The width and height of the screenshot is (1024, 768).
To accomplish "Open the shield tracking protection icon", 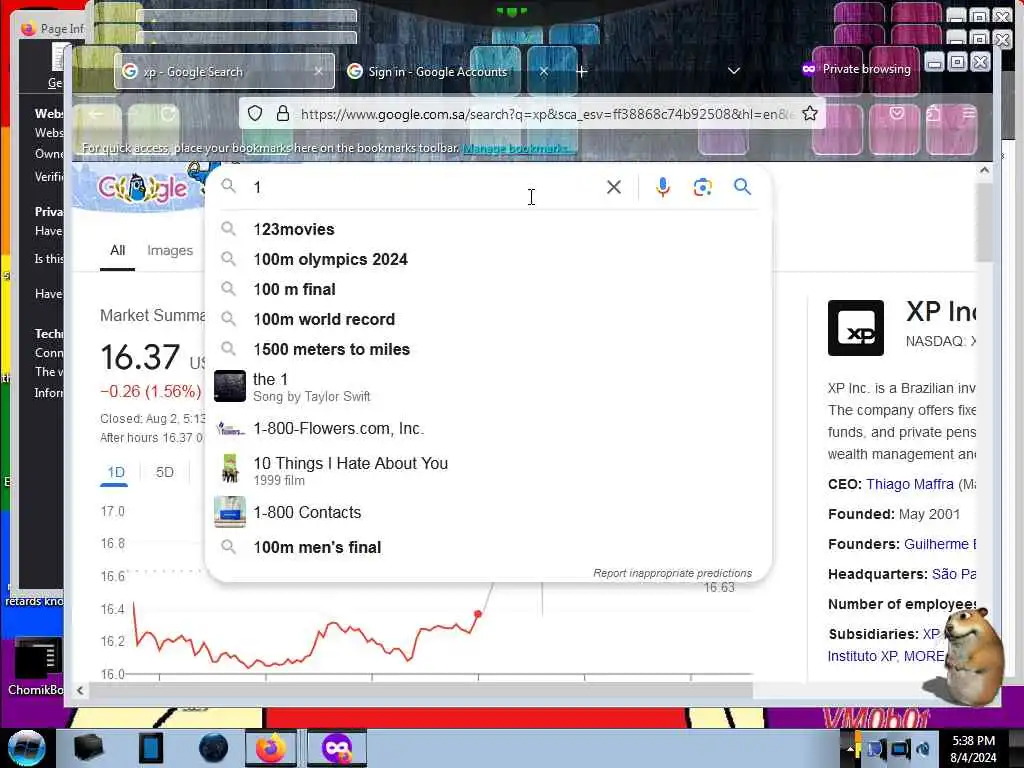I will point(255,114).
